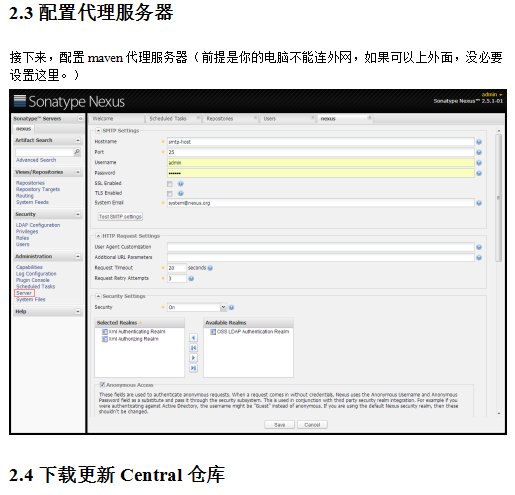Collapse the Administration sidebar panel
The image size is (515, 495).
point(78,256)
